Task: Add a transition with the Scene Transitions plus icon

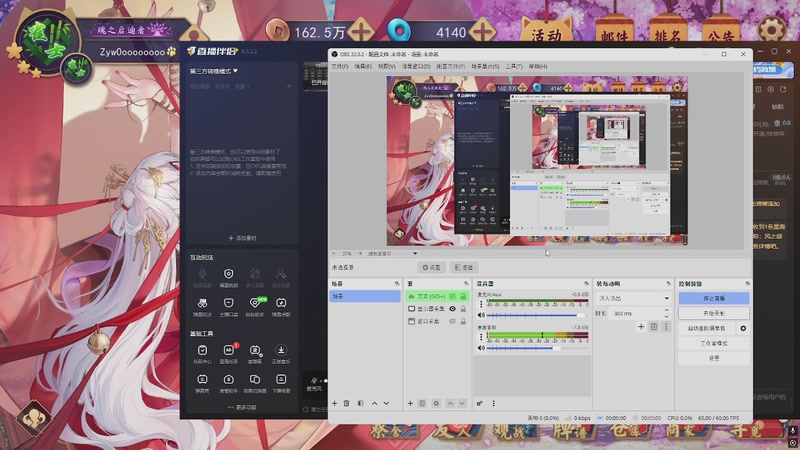Action: coord(641,327)
